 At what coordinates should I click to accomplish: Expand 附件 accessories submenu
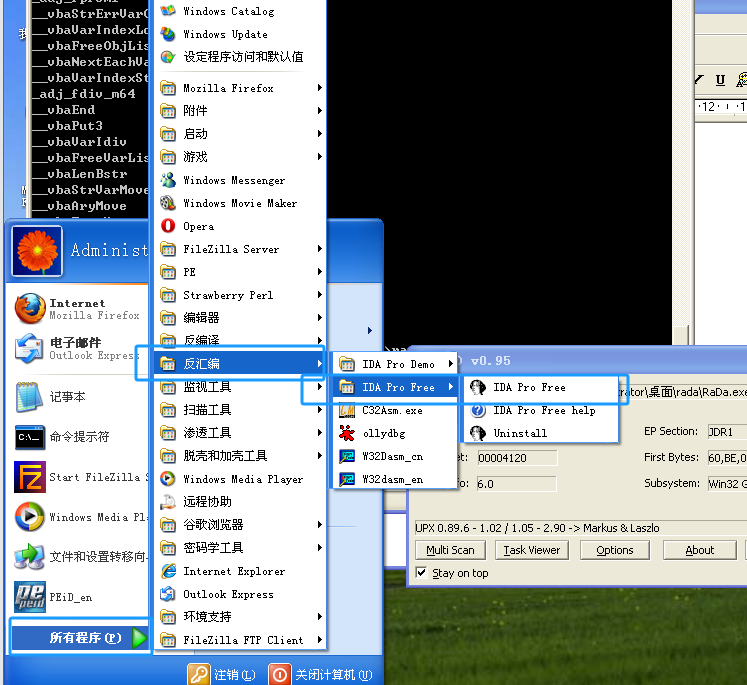[240, 111]
